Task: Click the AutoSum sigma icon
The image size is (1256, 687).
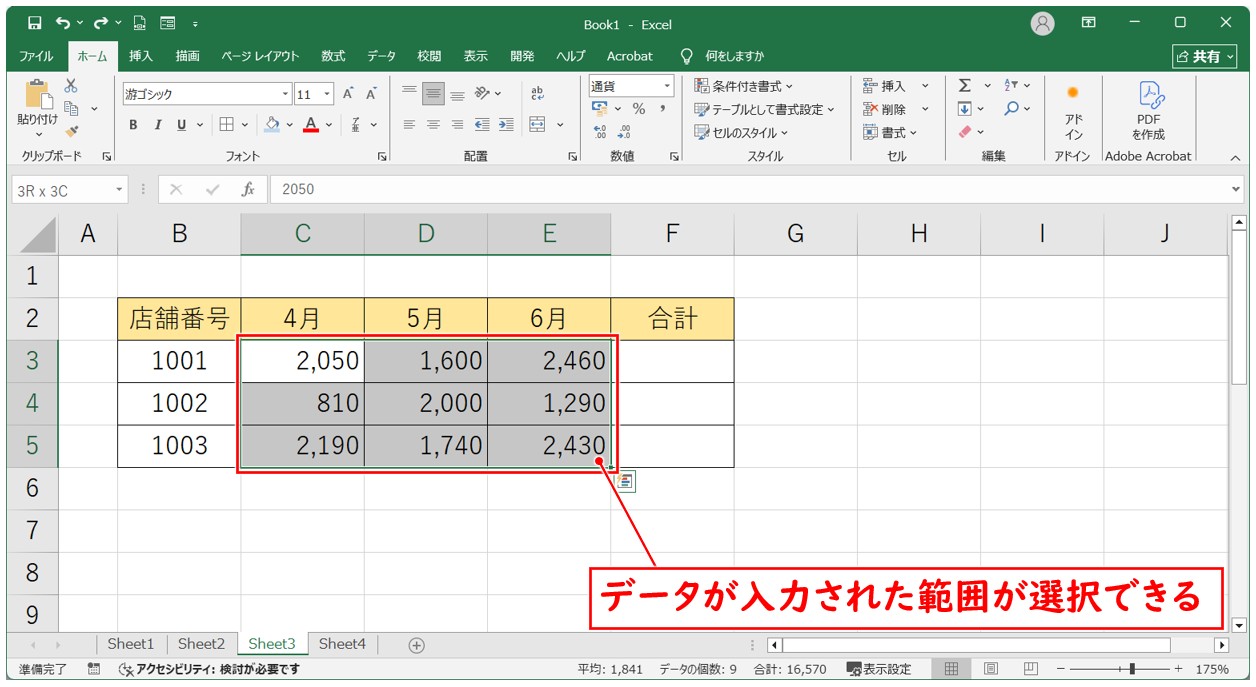Action: [965, 86]
